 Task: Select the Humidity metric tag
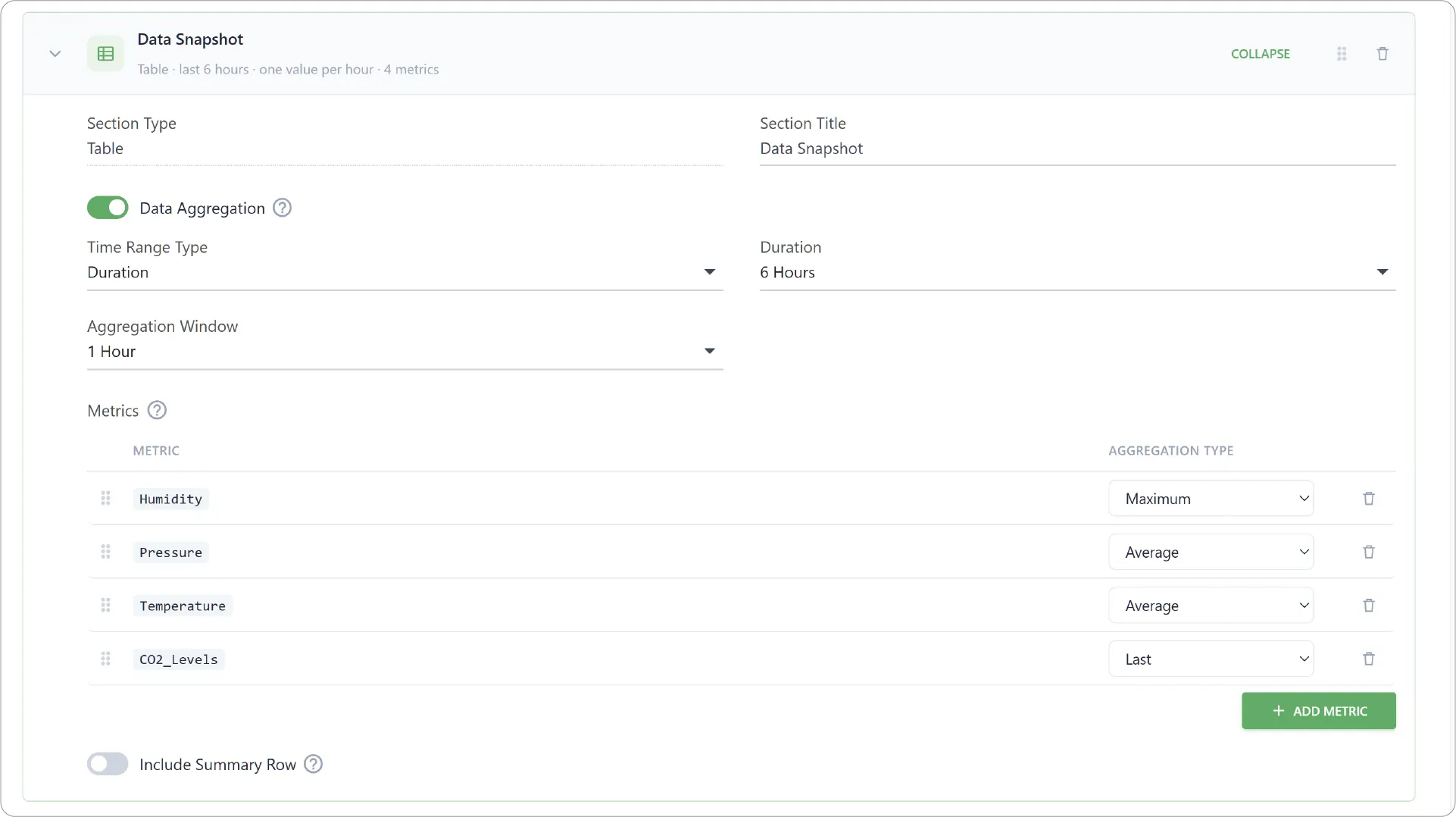coord(170,499)
